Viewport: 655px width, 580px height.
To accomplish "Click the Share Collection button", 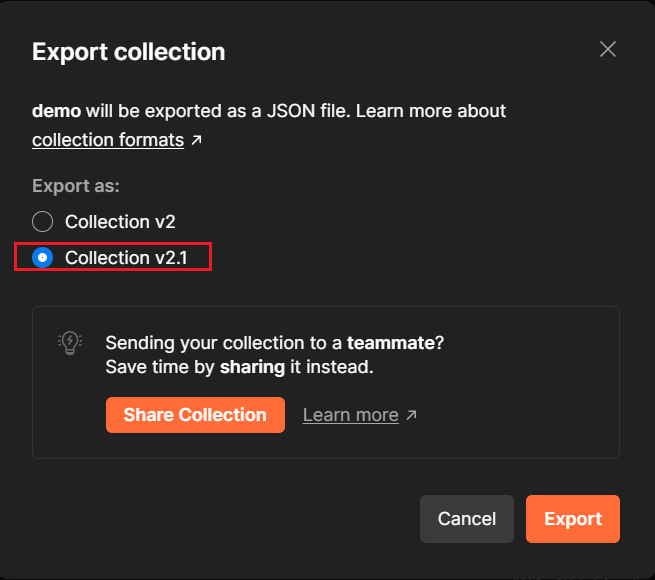I will [195, 415].
